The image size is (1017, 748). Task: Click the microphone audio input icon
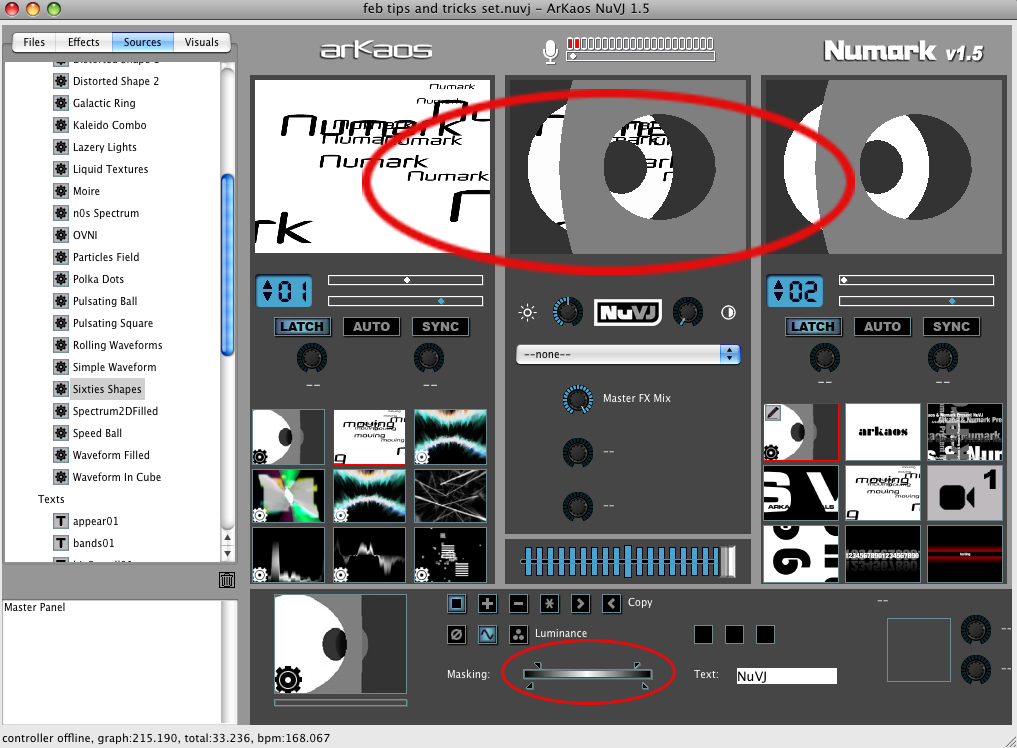click(x=550, y=52)
